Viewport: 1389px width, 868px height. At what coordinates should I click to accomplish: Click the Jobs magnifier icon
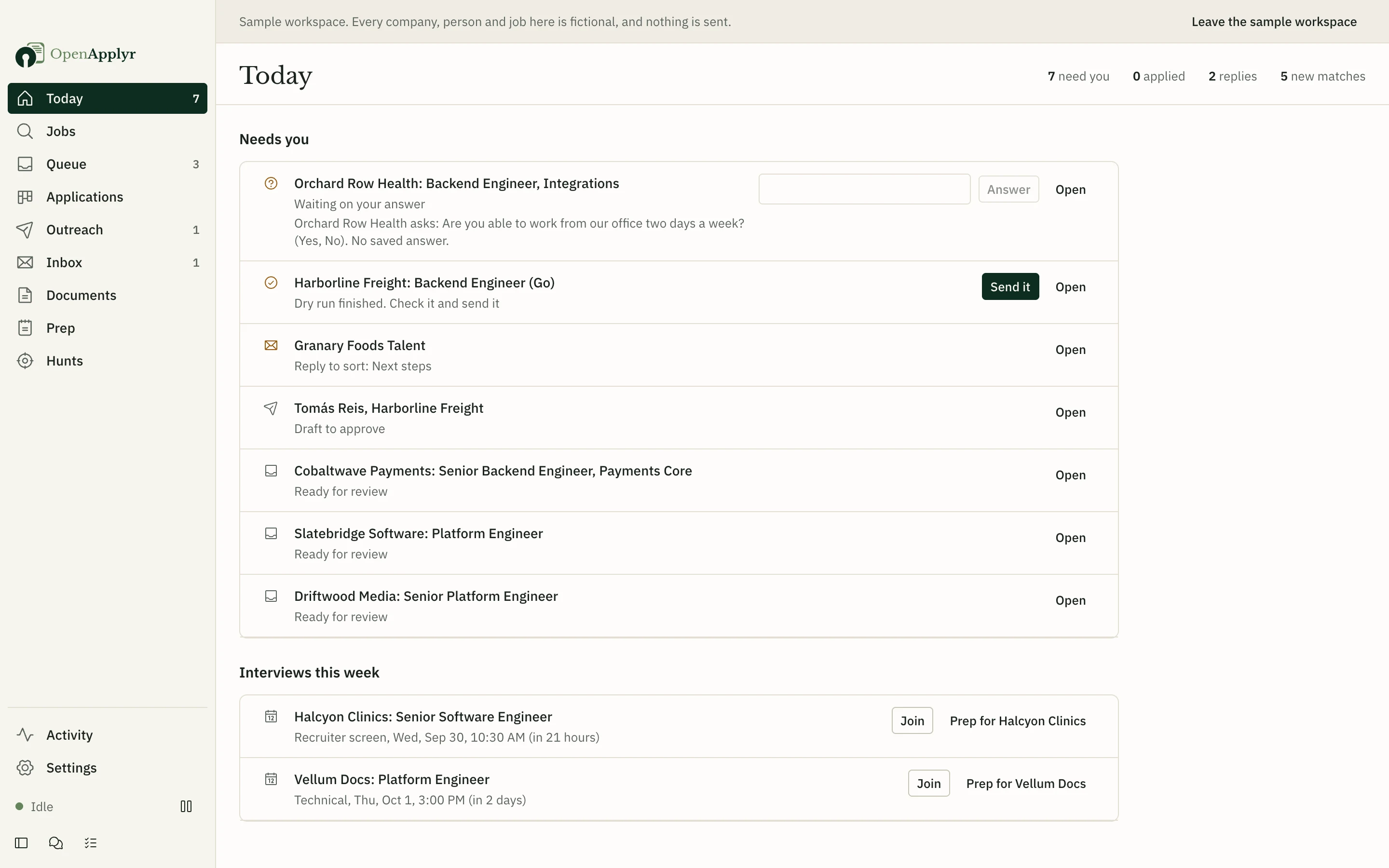coord(25,131)
